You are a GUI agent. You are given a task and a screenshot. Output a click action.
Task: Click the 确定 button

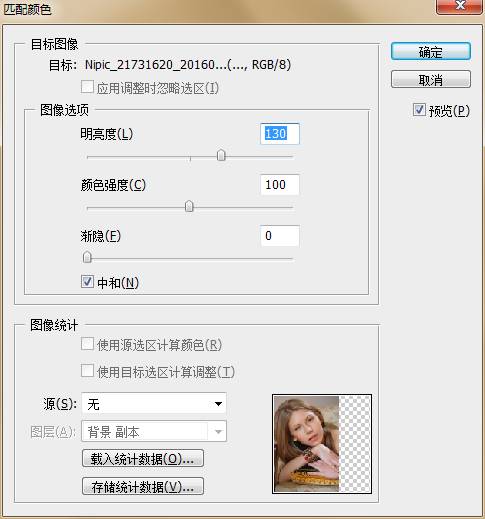point(431,51)
